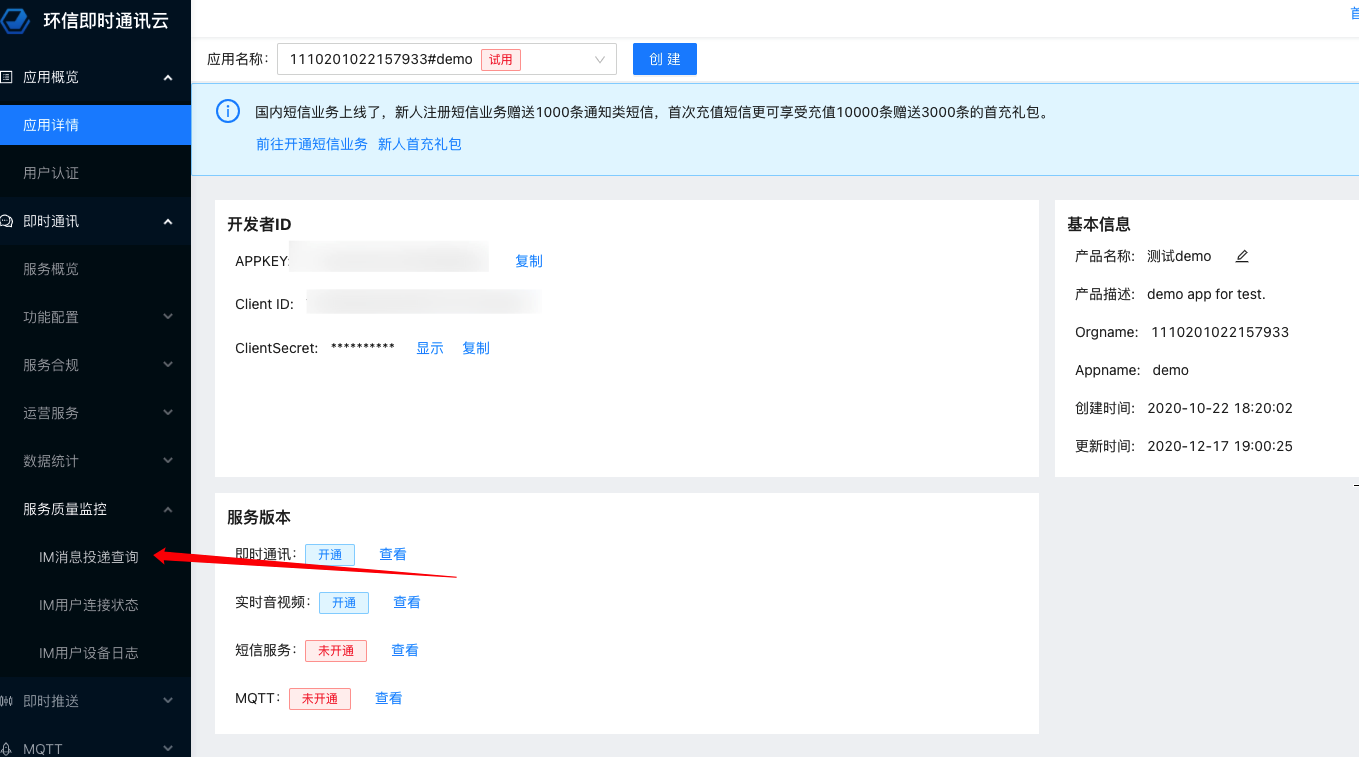Collapse the 服务质量监控 submenu
The image size is (1359, 757).
(x=168, y=509)
